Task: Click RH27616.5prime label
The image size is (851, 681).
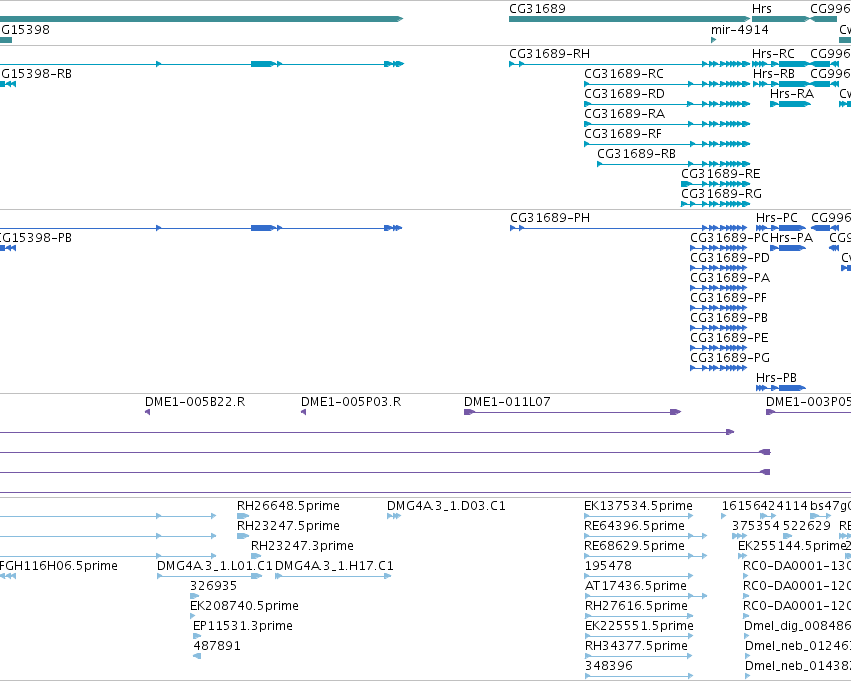Action: click(x=636, y=606)
